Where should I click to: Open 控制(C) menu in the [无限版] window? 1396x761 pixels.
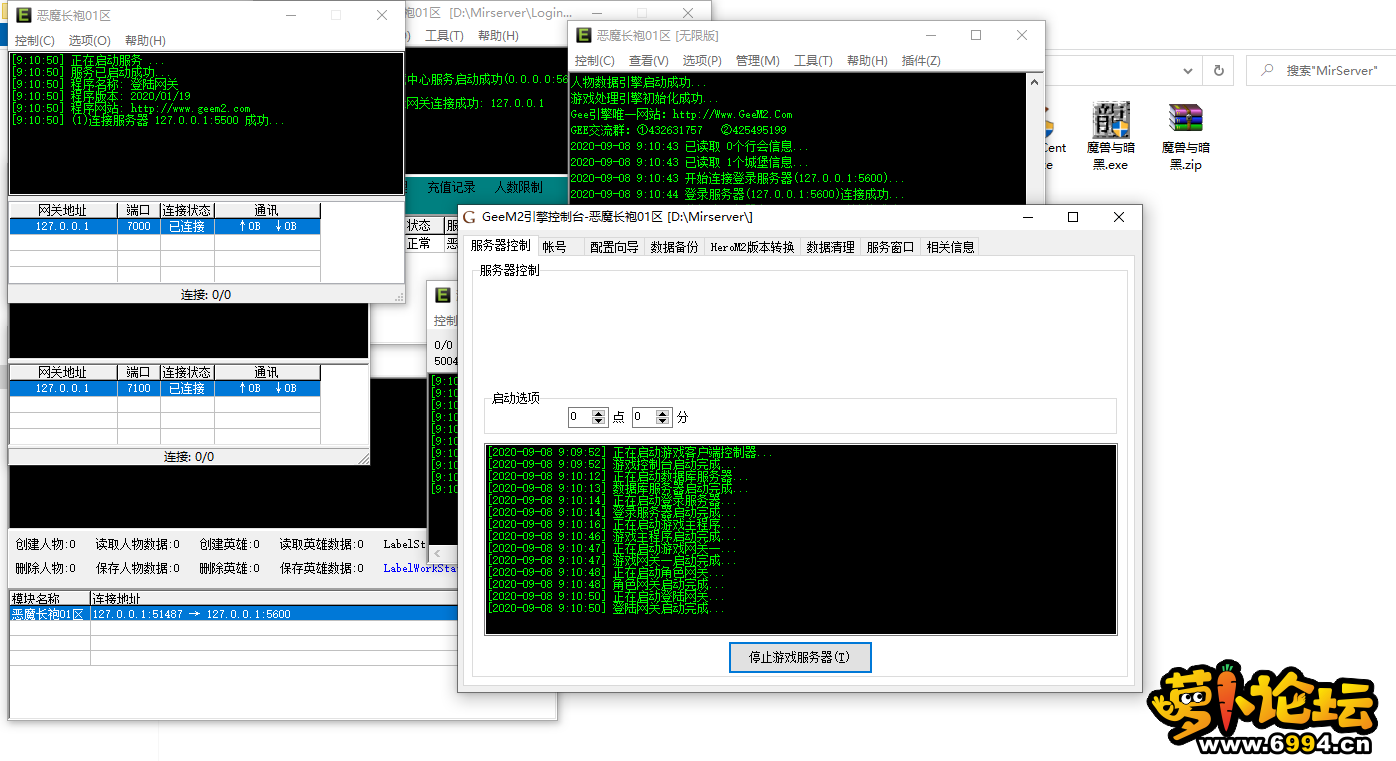click(595, 61)
